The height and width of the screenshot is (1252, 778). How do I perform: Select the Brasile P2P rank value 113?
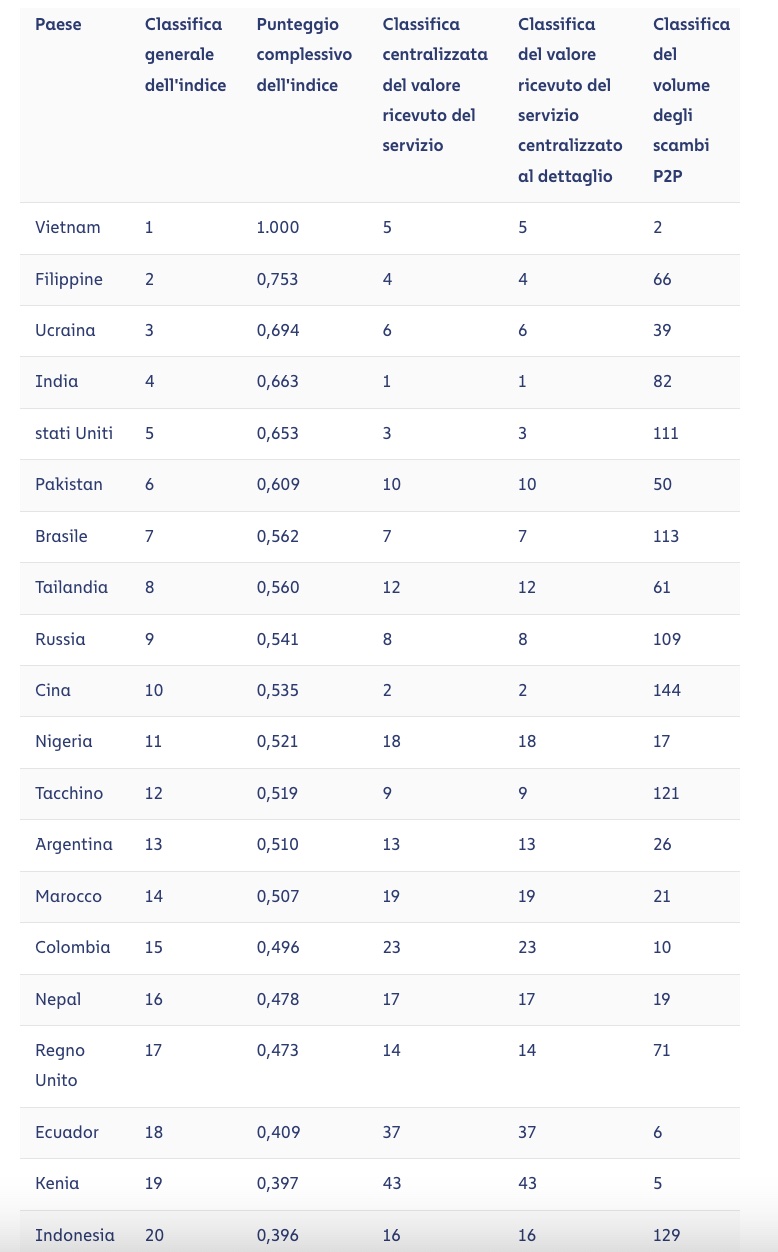click(665, 536)
